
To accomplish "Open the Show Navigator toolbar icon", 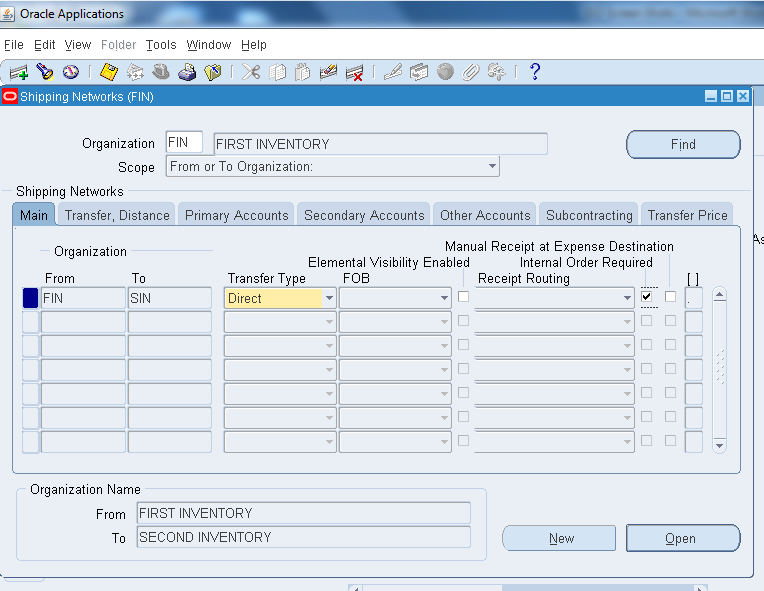I will [x=71, y=72].
